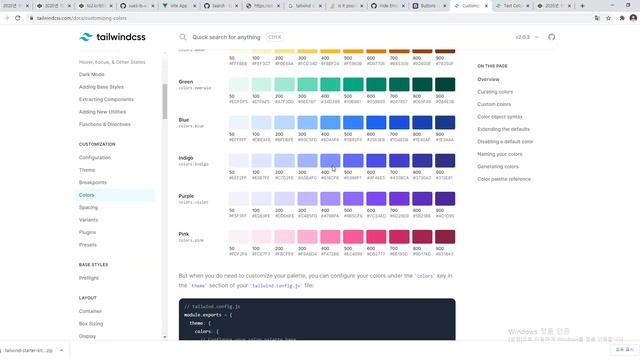Click the translate page icon
The height and width of the screenshot is (360, 640).
tap(597, 18)
